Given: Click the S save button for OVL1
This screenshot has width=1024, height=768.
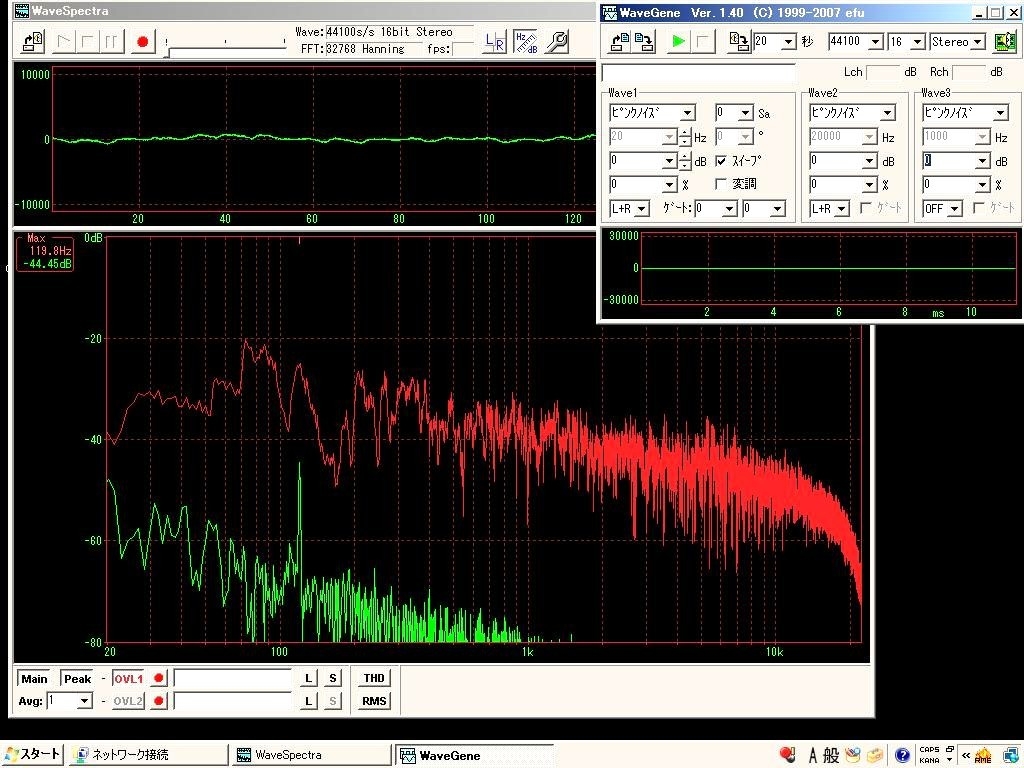Looking at the screenshot, I should coord(332,679).
